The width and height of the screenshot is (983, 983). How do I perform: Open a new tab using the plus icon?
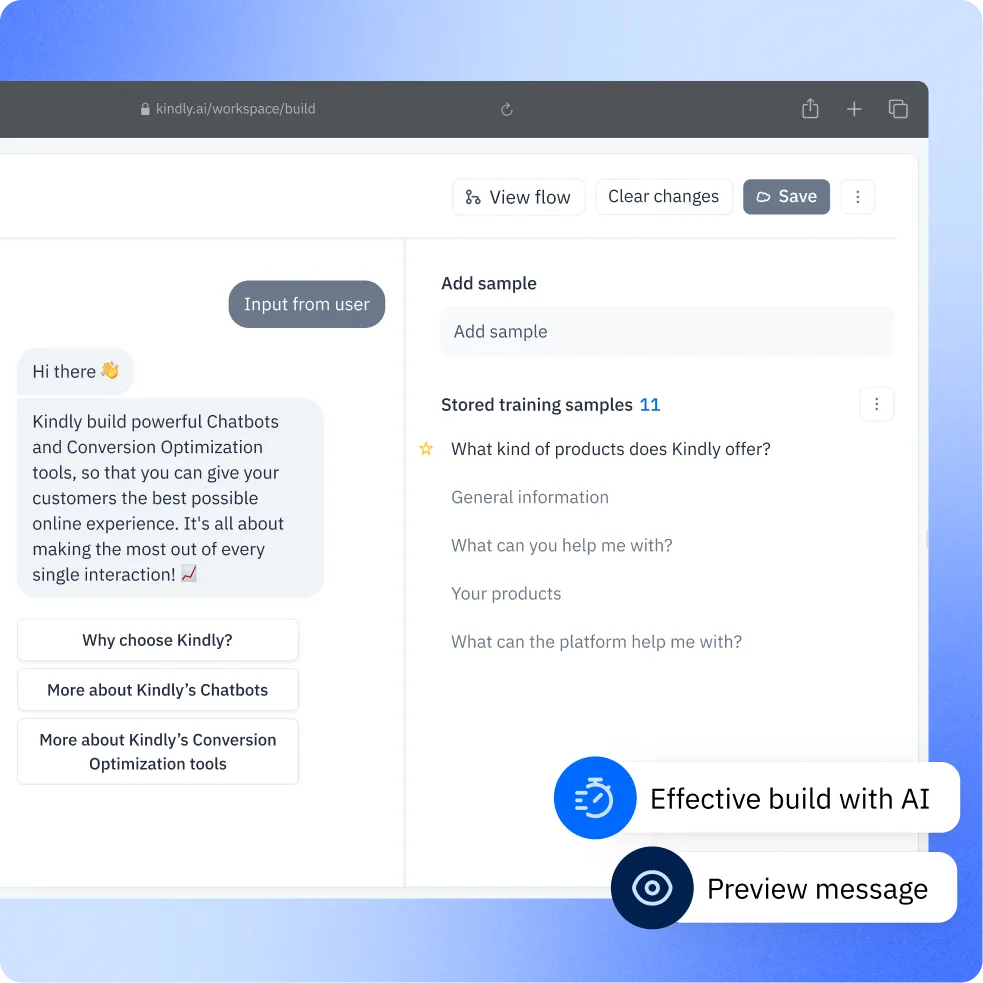(854, 109)
